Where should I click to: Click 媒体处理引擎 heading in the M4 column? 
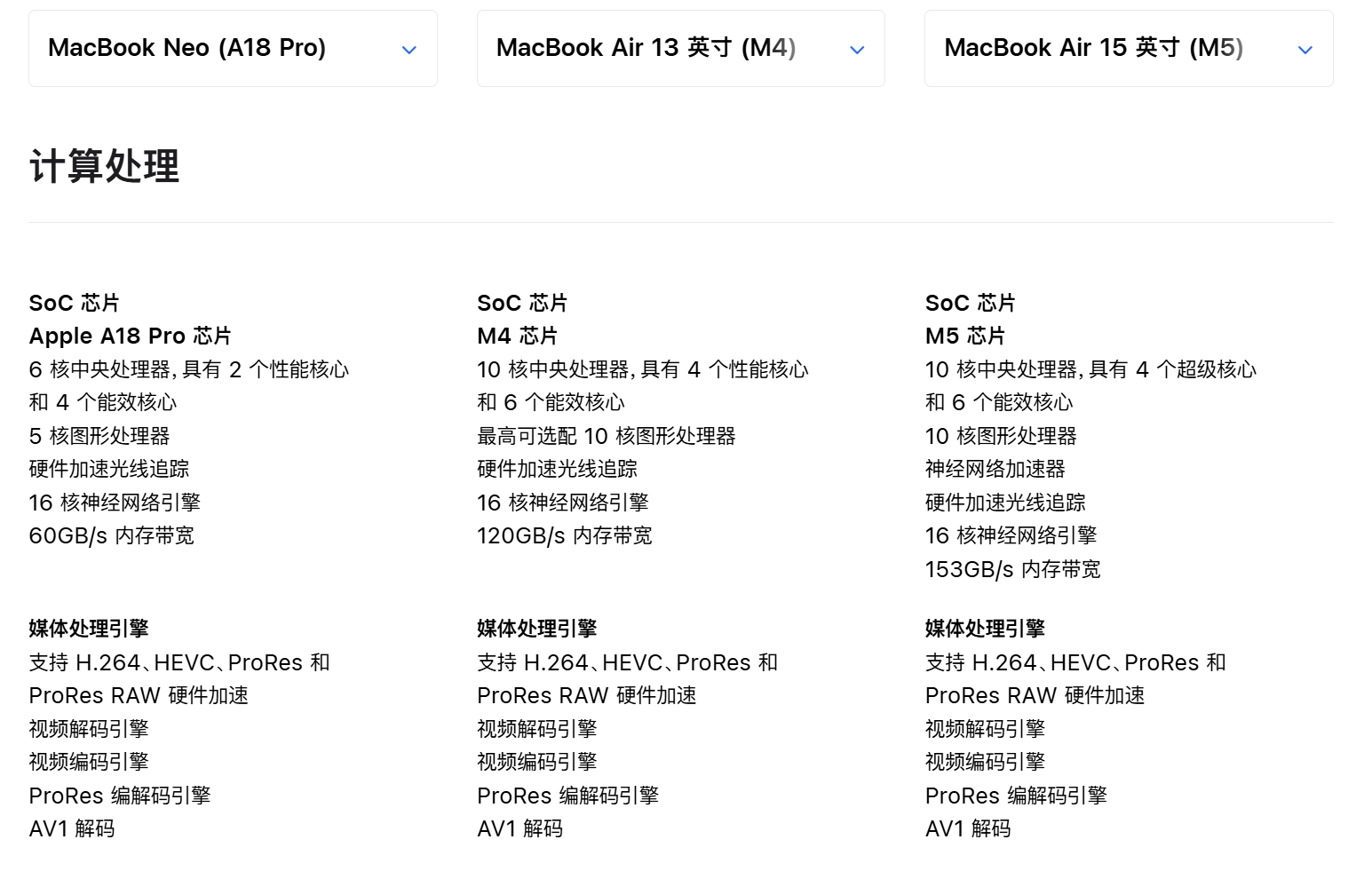point(537,630)
